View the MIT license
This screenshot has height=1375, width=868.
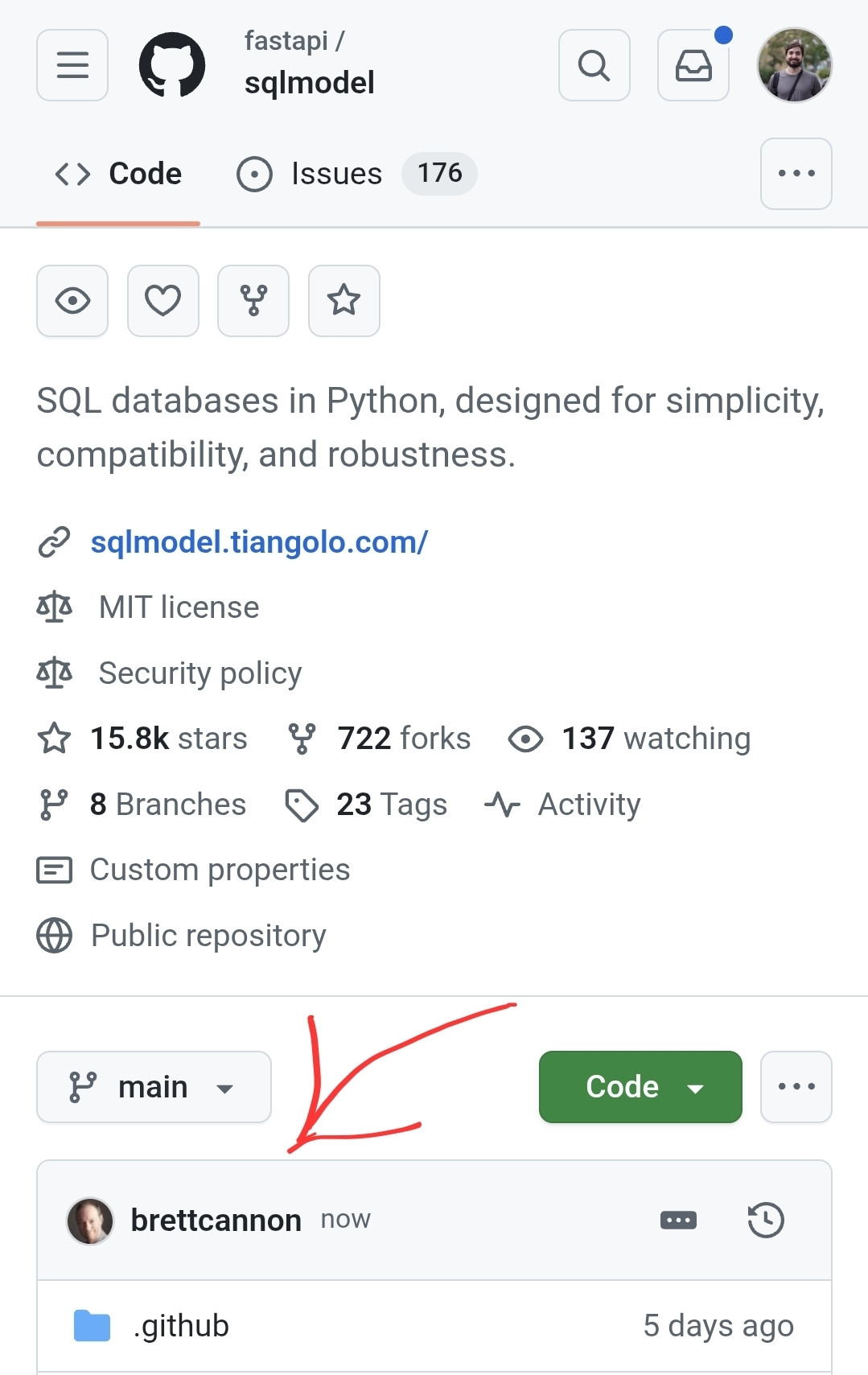coord(179,607)
